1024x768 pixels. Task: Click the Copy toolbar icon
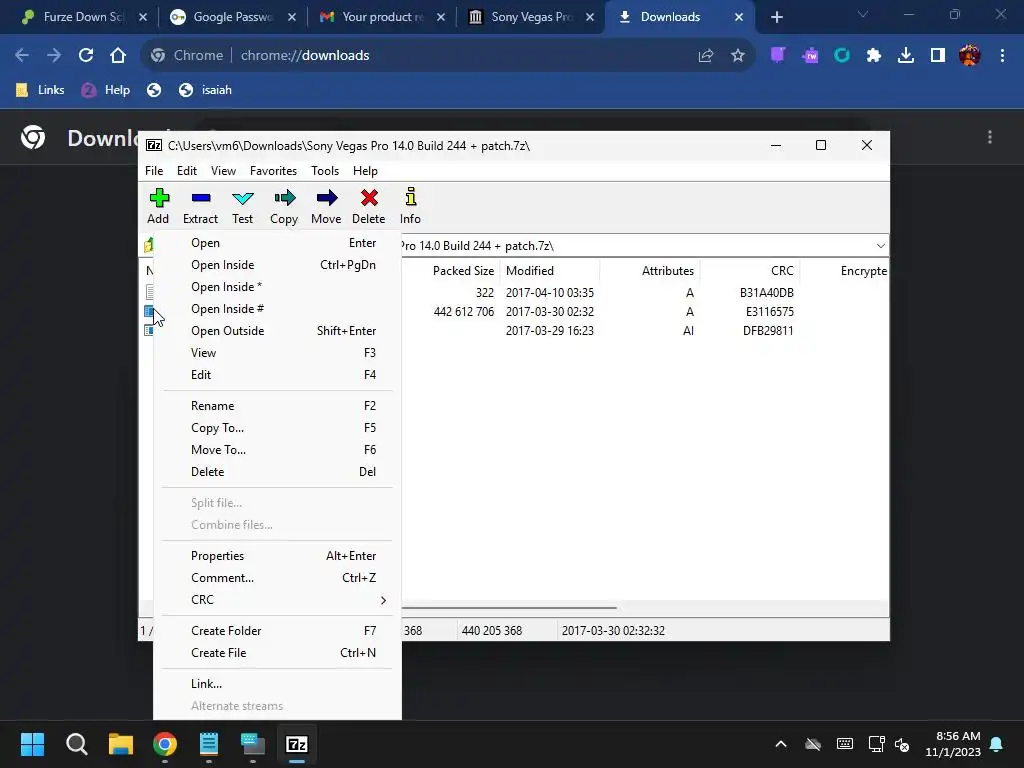click(284, 206)
